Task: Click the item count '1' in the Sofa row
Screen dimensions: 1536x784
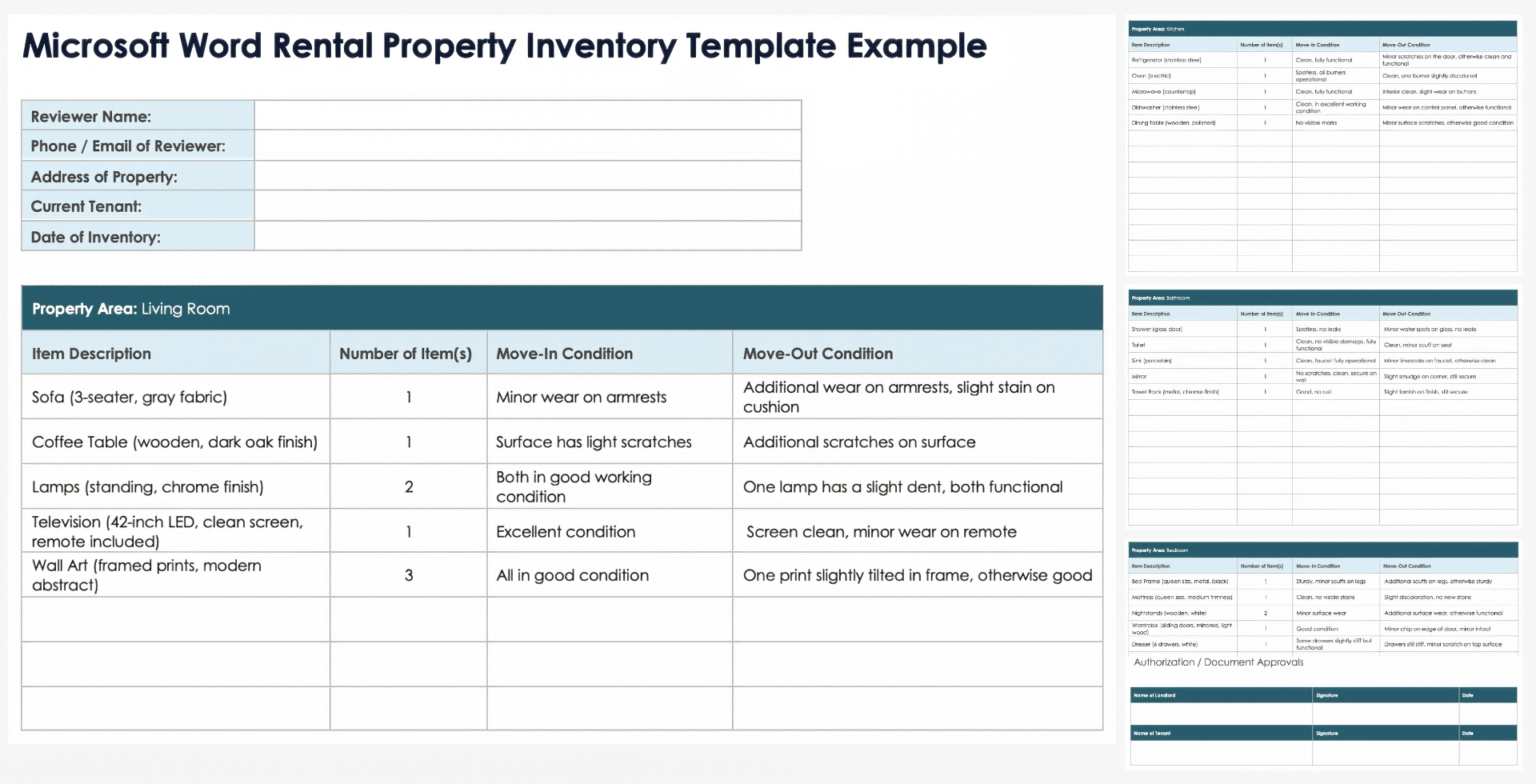Action: 409,397
